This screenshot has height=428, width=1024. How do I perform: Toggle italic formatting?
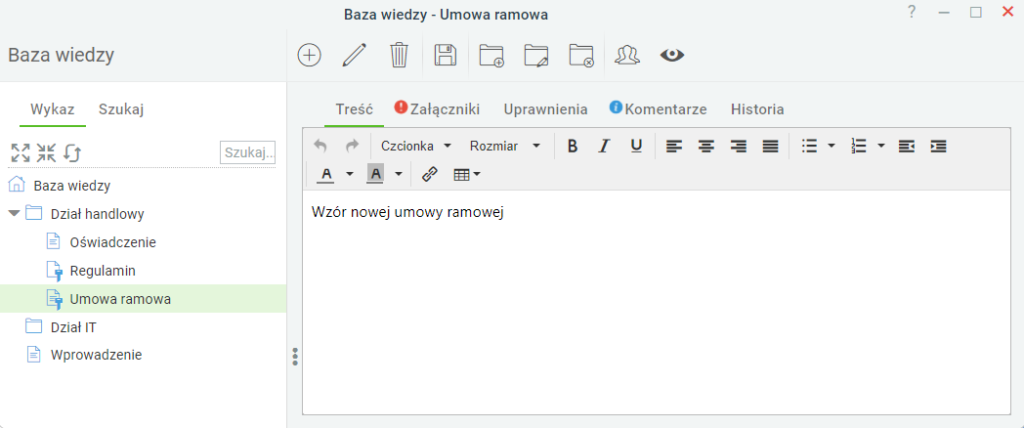(604, 146)
